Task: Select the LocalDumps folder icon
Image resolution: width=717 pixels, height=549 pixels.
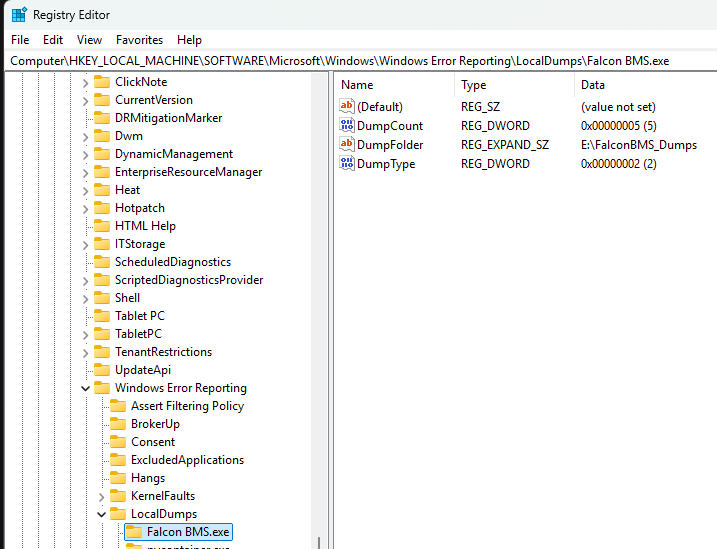Action: (x=118, y=513)
